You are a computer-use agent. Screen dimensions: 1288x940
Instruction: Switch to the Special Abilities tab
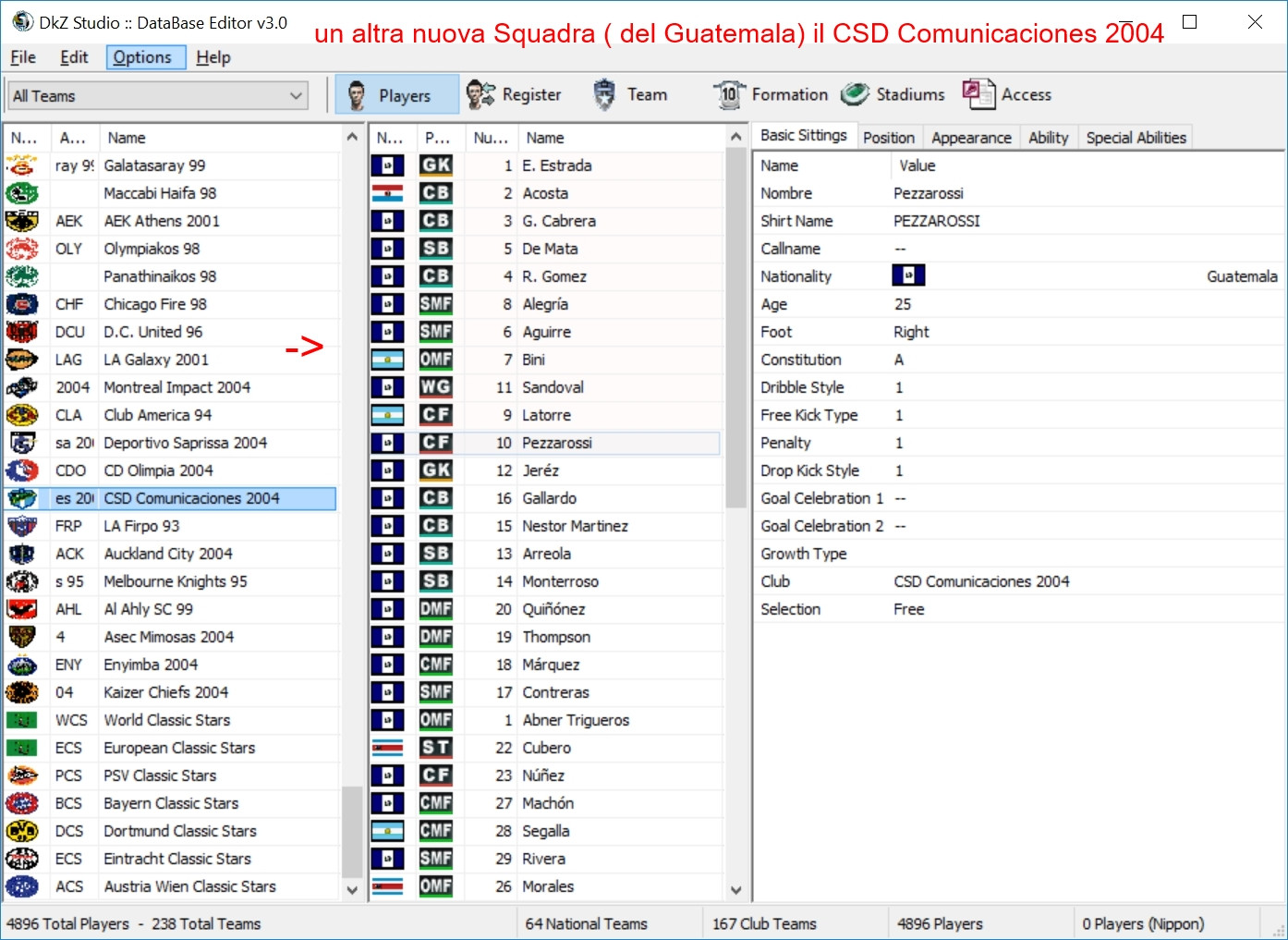(x=1136, y=138)
